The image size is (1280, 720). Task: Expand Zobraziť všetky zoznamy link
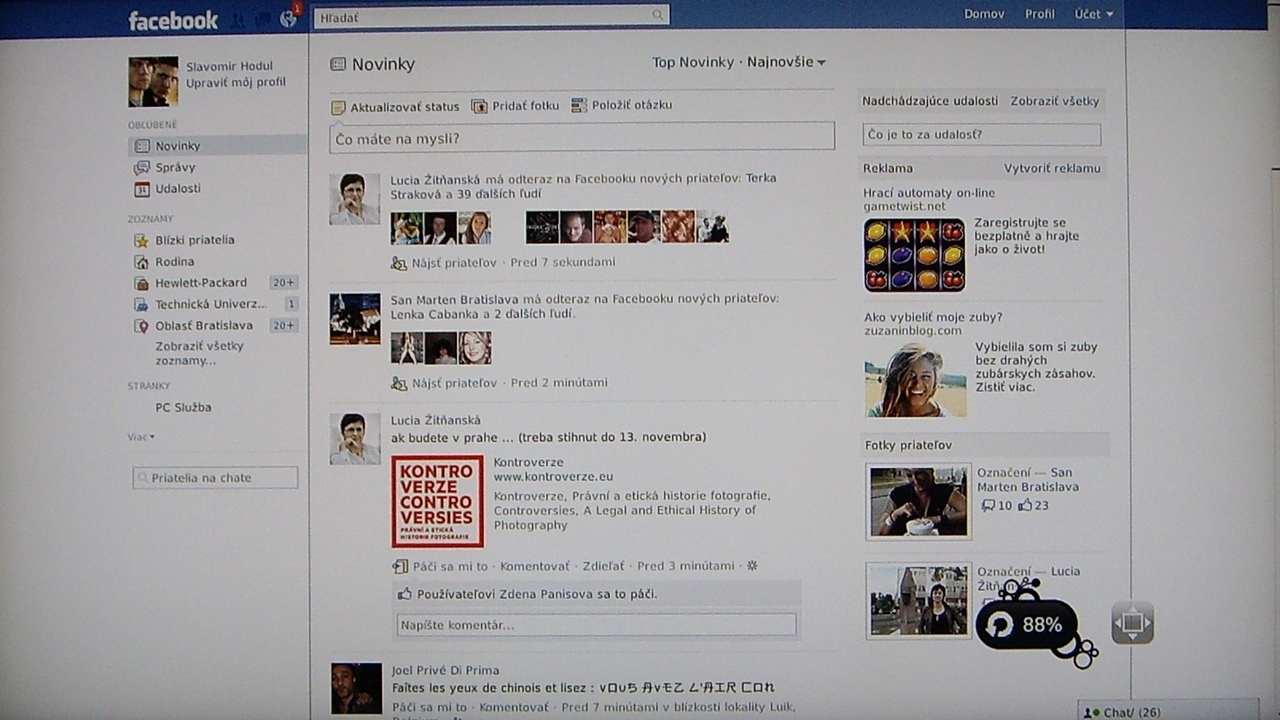pyautogui.click(x=199, y=353)
